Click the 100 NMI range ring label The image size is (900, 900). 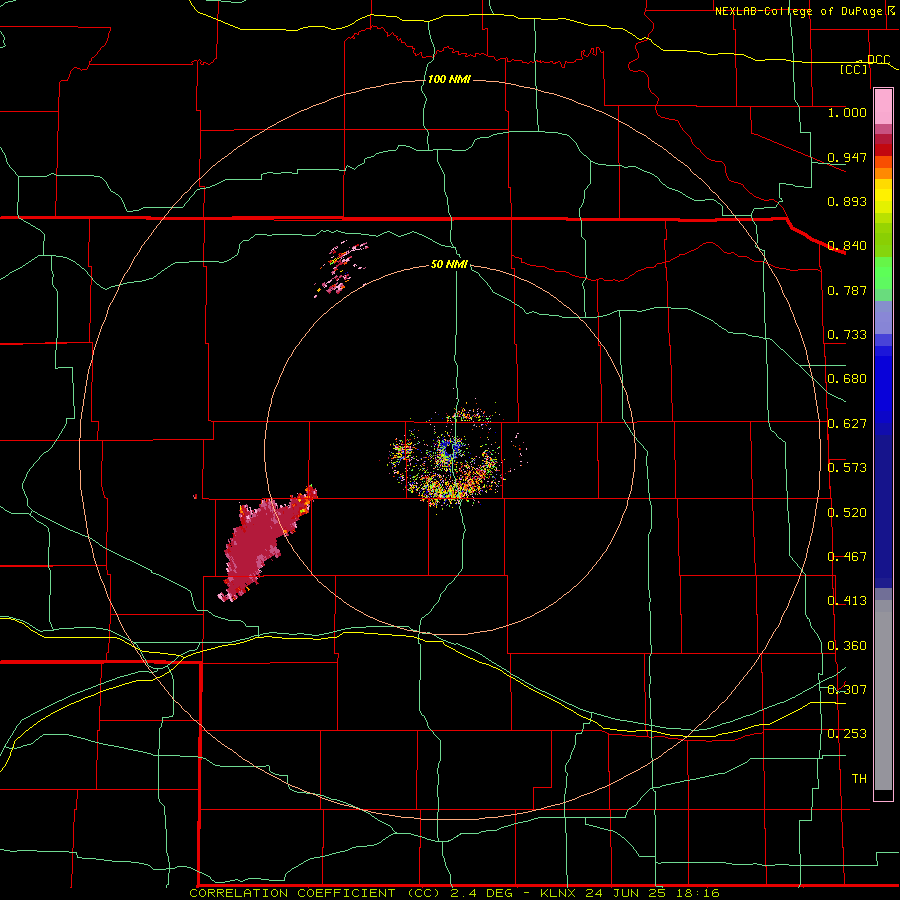[449, 79]
